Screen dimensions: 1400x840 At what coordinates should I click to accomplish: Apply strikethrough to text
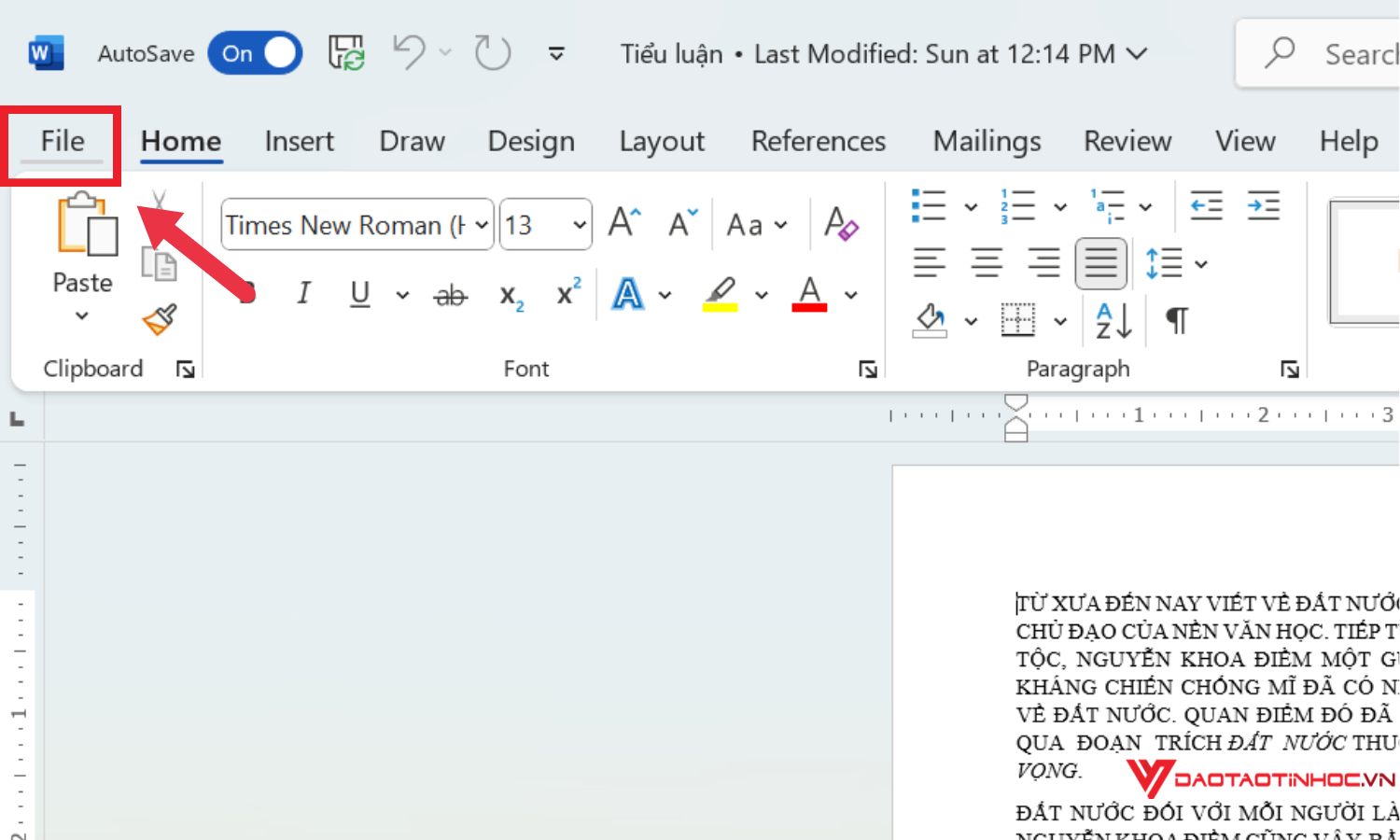450,295
